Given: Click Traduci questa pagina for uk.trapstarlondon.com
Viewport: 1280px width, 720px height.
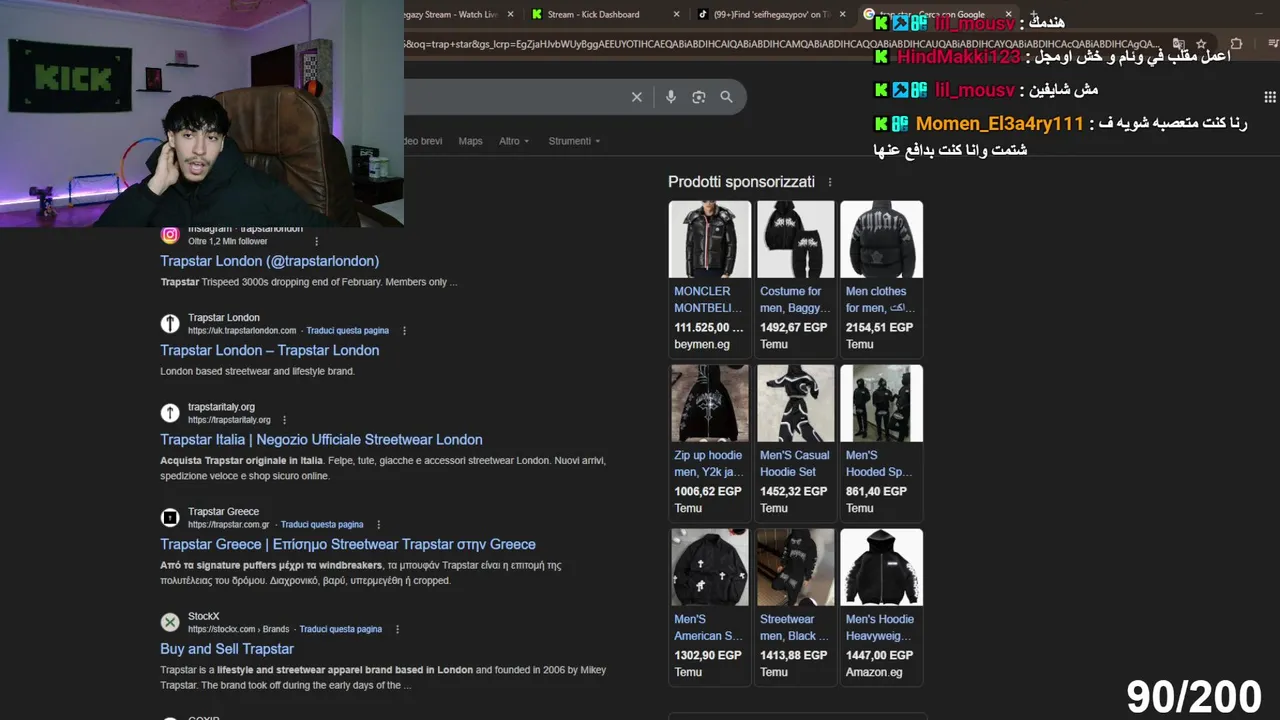Looking at the screenshot, I should (347, 331).
